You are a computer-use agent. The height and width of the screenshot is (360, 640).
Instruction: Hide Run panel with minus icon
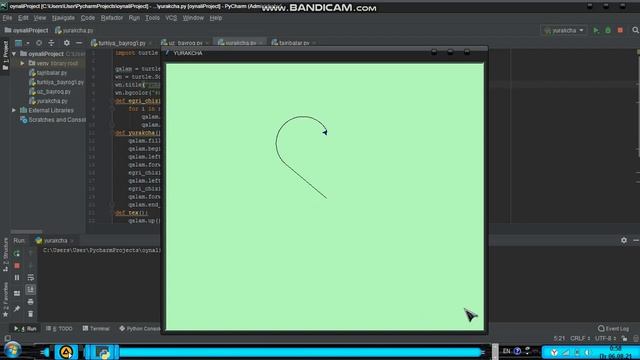[636, 240]
